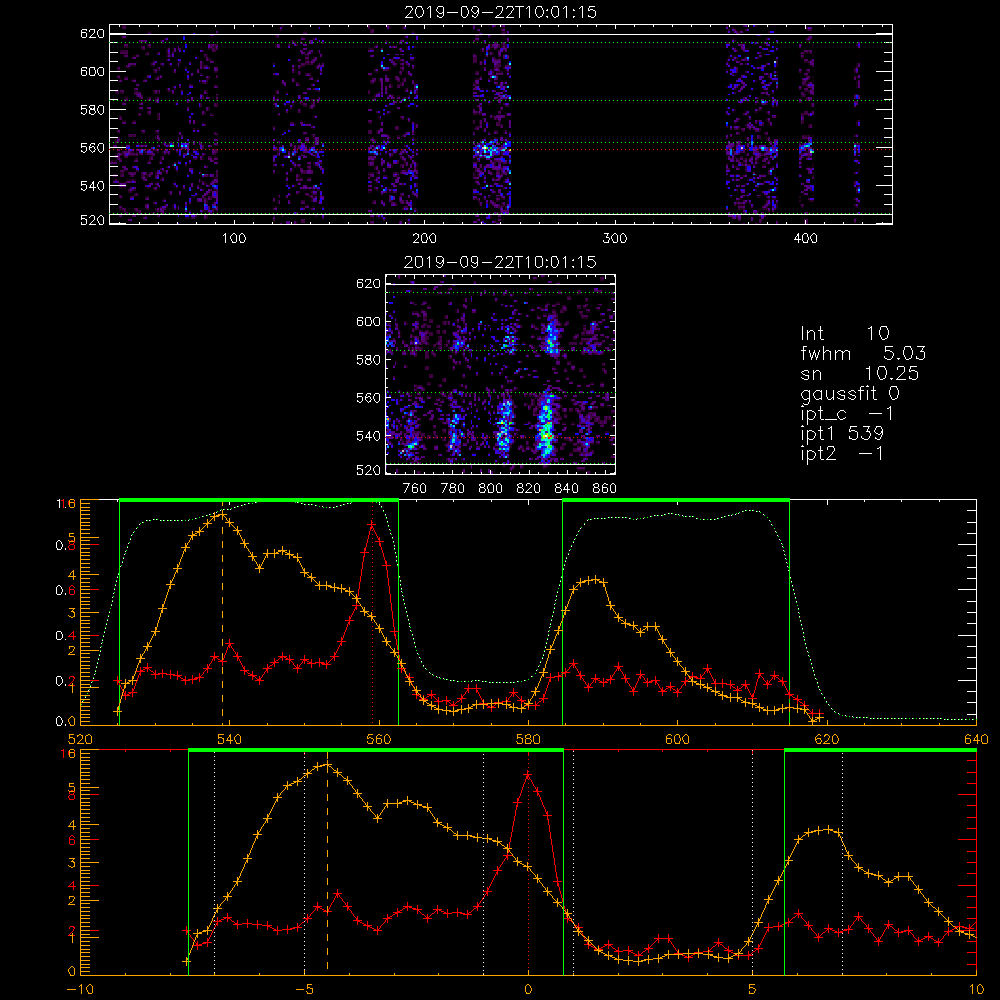Click the orange curve peak near 589
Screen dimensions: 1000x1000
tap(596, 580)
